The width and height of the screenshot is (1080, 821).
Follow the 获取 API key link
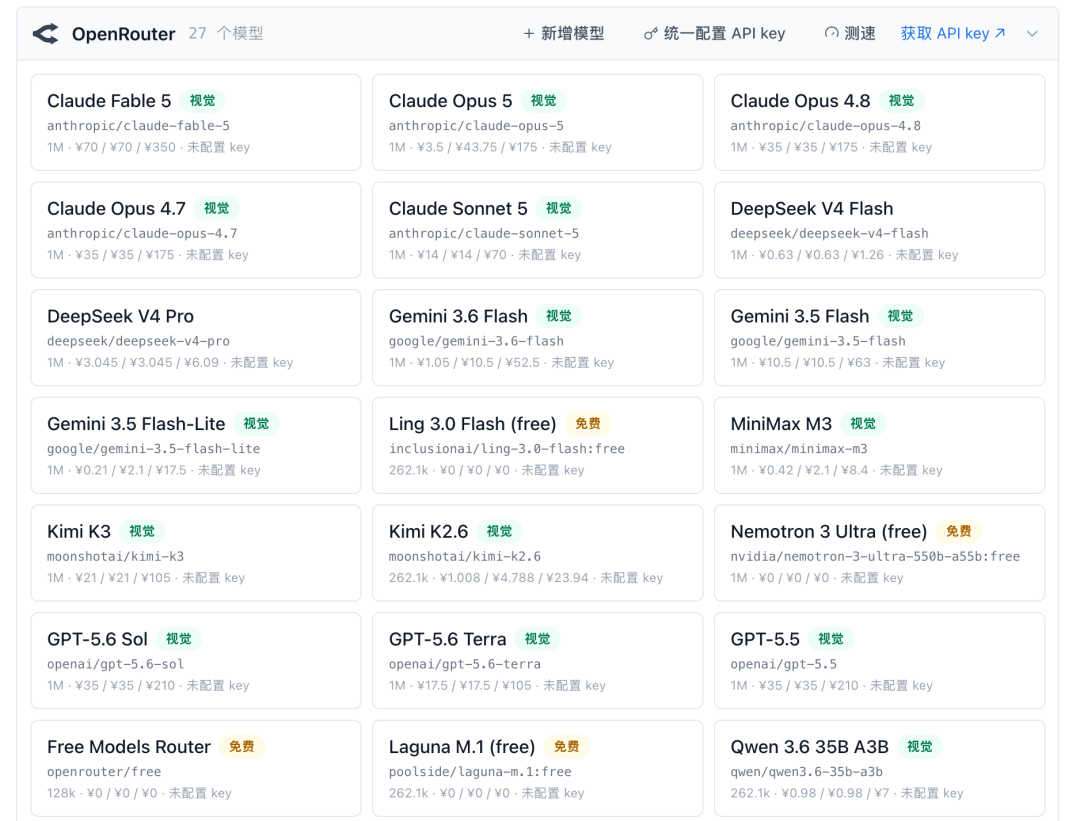click(953, 34)
